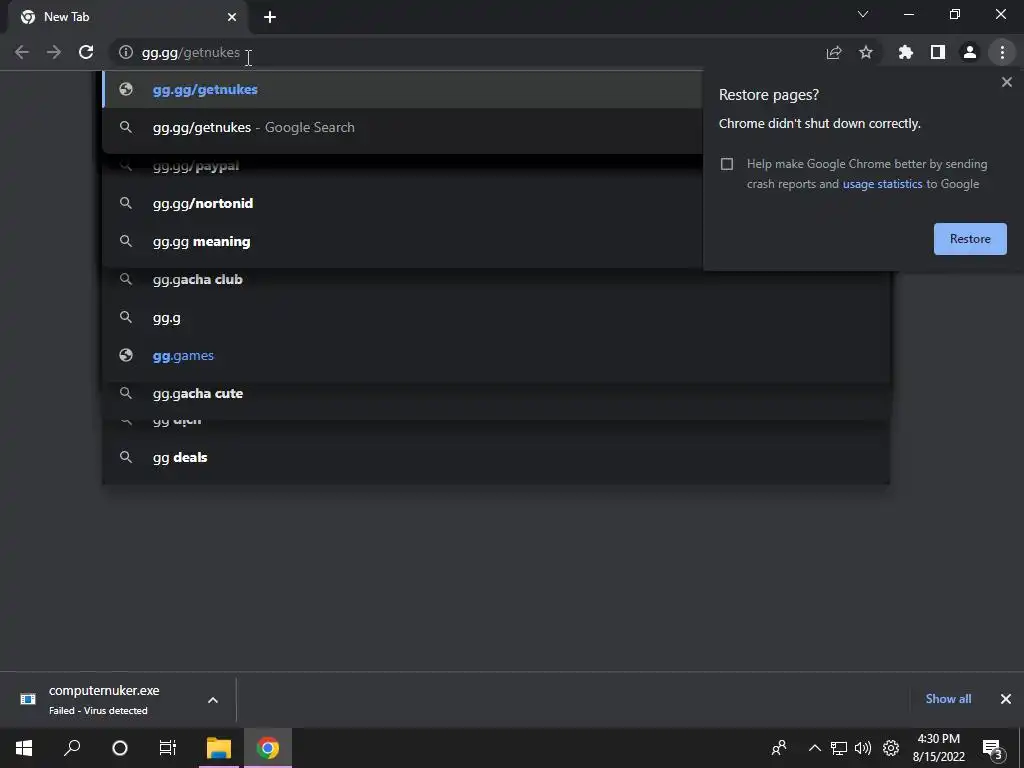
Task: Open Cortana from the taskbar
Action: 120,748
